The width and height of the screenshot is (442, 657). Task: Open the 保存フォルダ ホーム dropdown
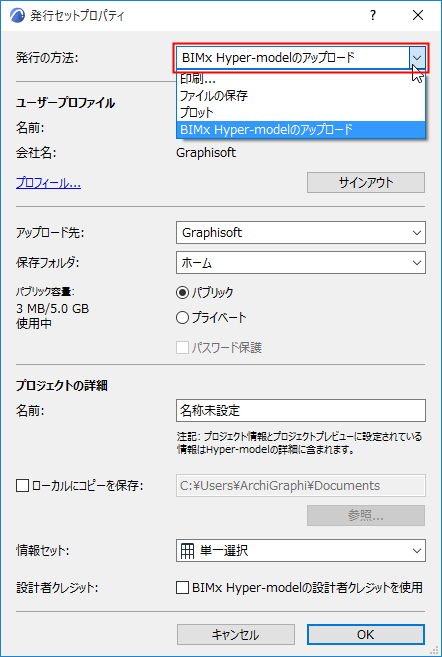click(x=301, y=263)
